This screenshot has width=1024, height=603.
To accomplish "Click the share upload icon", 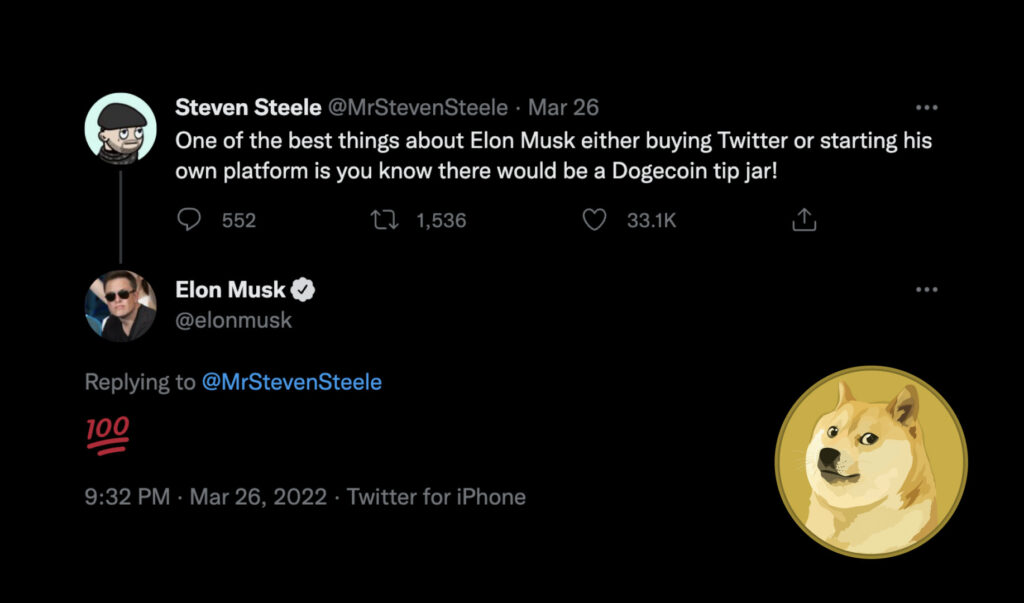I will pos(804,220).
